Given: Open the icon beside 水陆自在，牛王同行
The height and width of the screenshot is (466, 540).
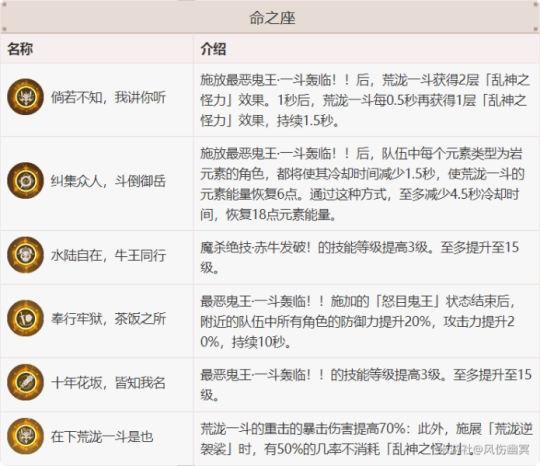Looking at the screenshot, I should click(25, 255).
